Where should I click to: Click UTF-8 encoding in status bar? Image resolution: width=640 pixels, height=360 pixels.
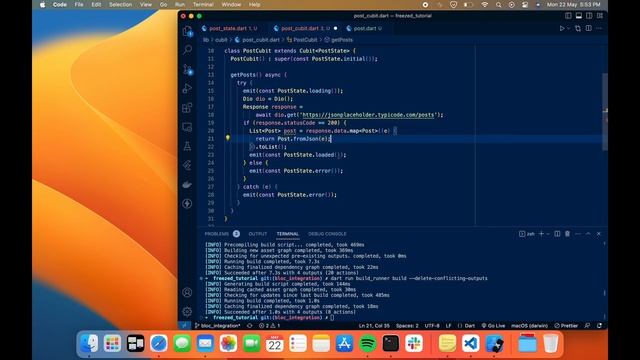432,326
